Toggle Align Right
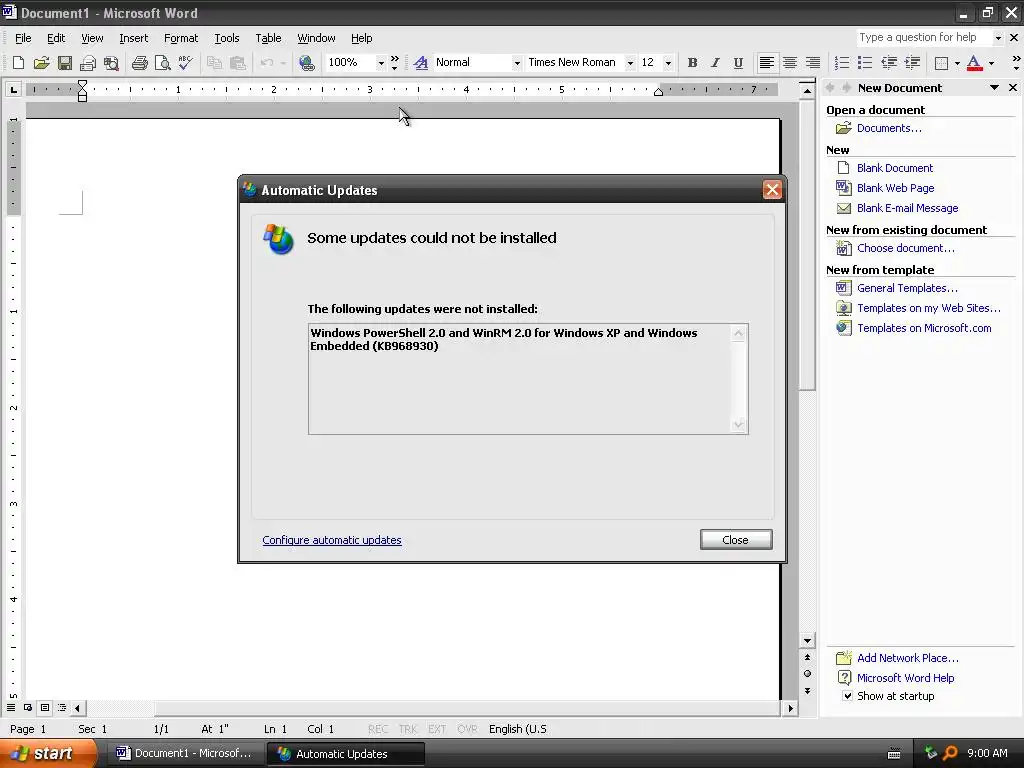 point(812,63)
